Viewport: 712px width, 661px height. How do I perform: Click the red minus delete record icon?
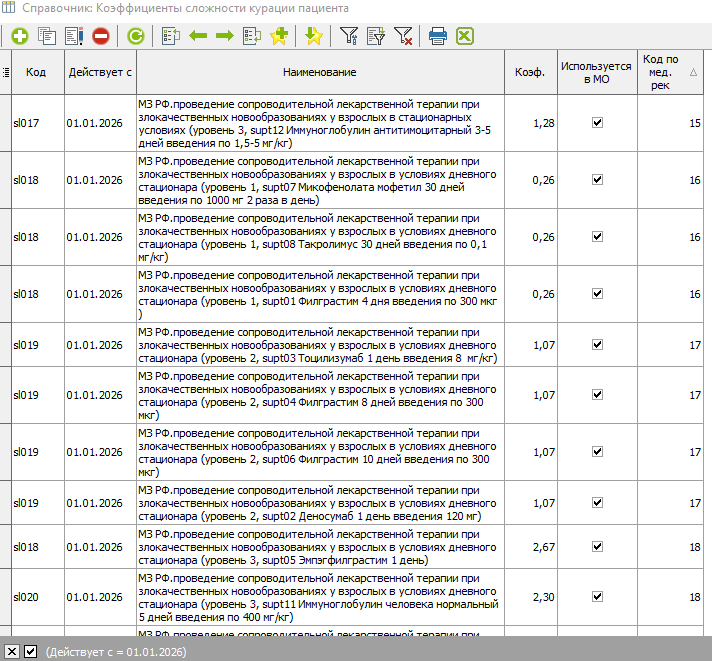pyautogui.click(x=101, y=36)
